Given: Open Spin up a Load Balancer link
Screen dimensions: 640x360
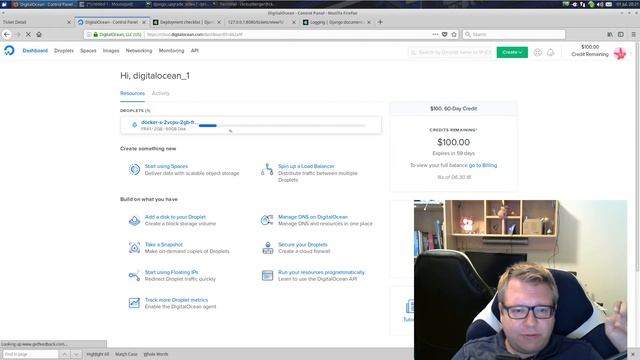Looking at the screenshot, I should click(x=306, y=166).
